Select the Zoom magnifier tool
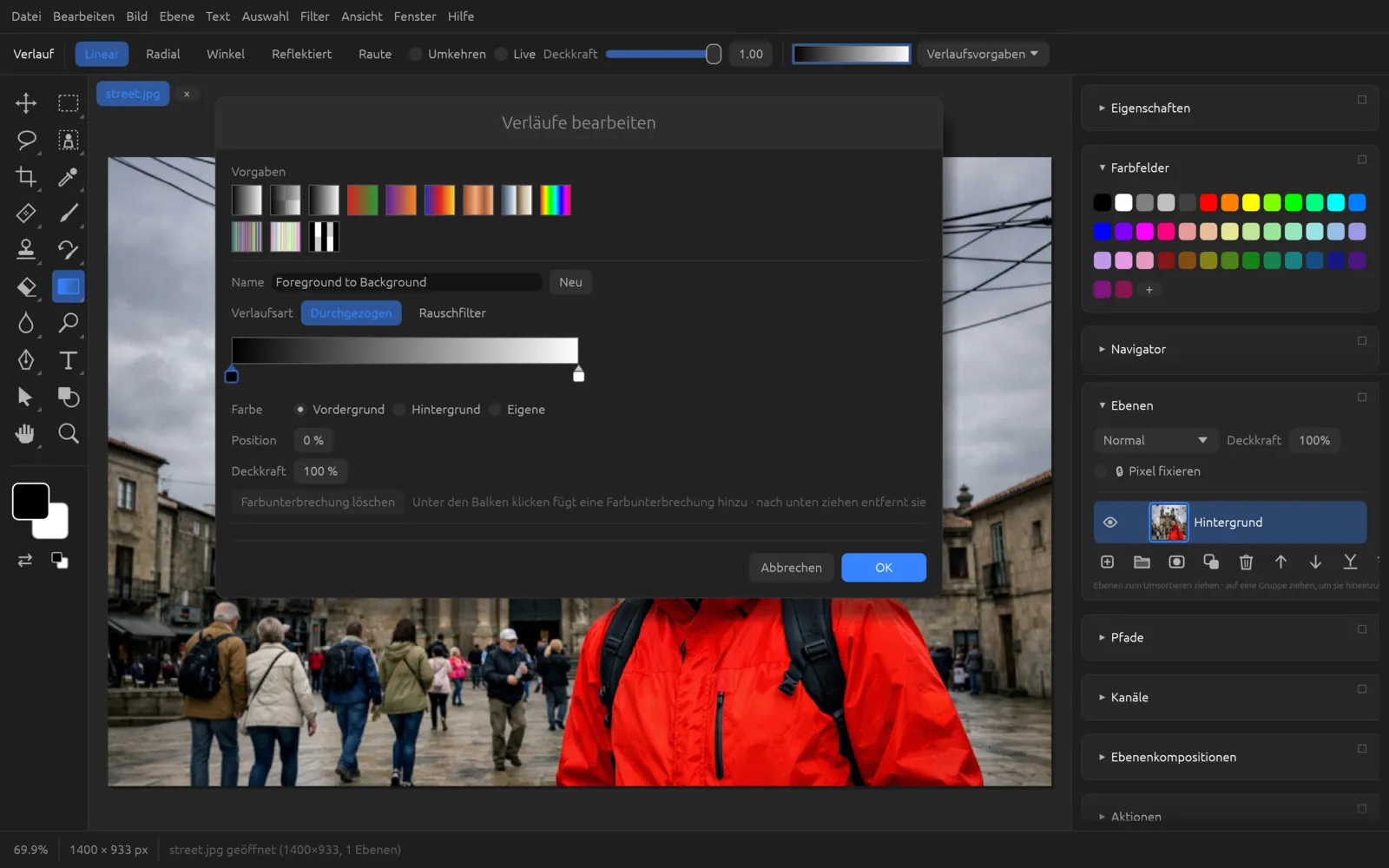The width and height of the screenshot is (1389, 868). coord(69,433)
